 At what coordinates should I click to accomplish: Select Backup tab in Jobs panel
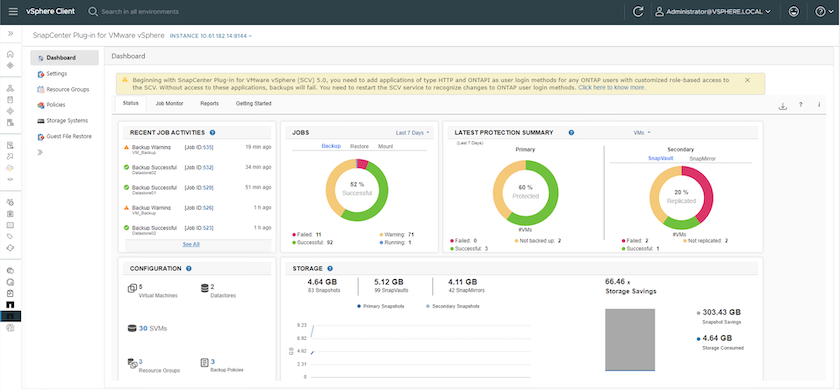pos(331,146)
